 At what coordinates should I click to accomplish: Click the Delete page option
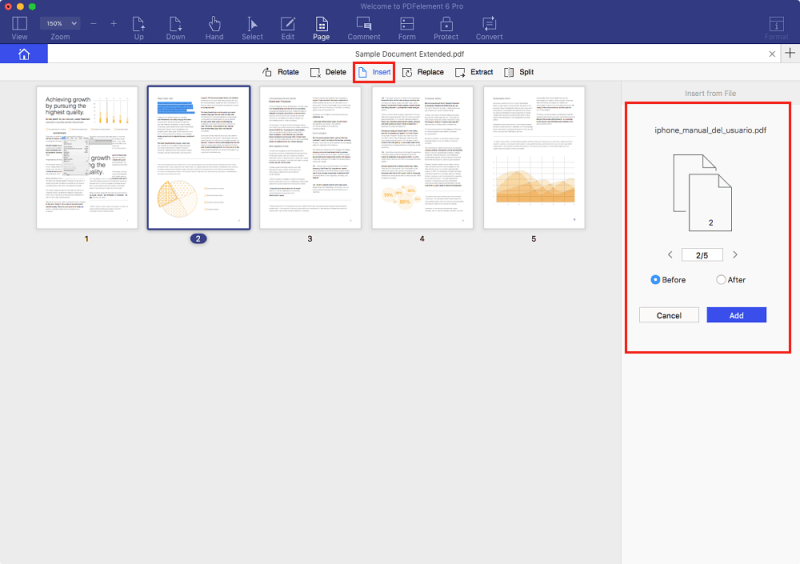click(x=328, y=72)
